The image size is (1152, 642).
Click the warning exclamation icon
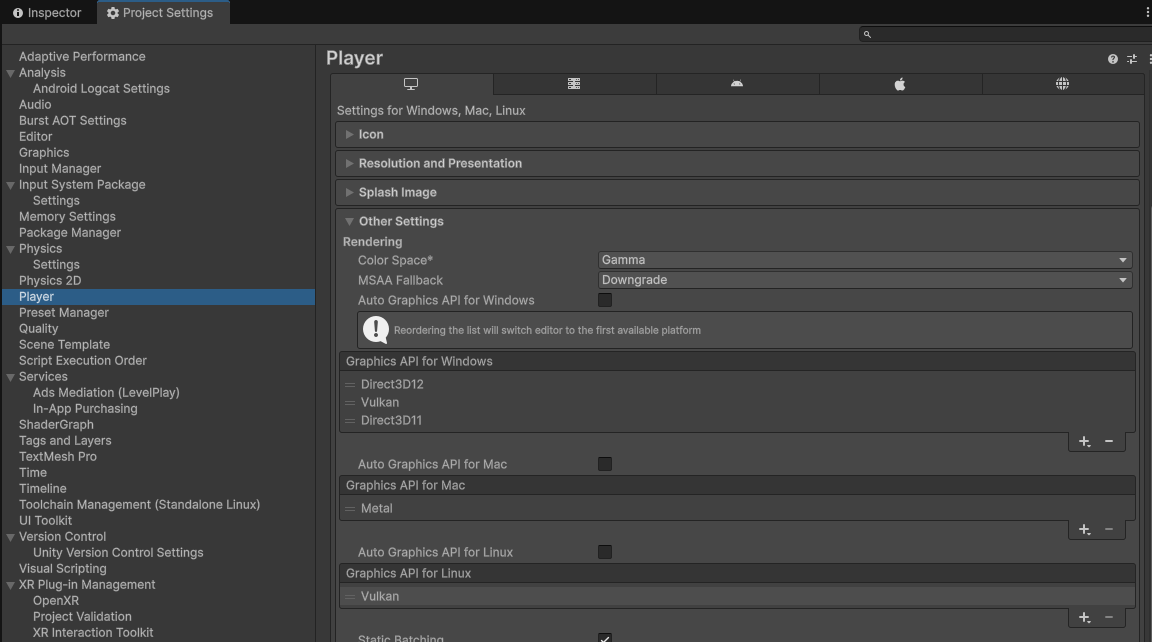(x=375, y=330)
